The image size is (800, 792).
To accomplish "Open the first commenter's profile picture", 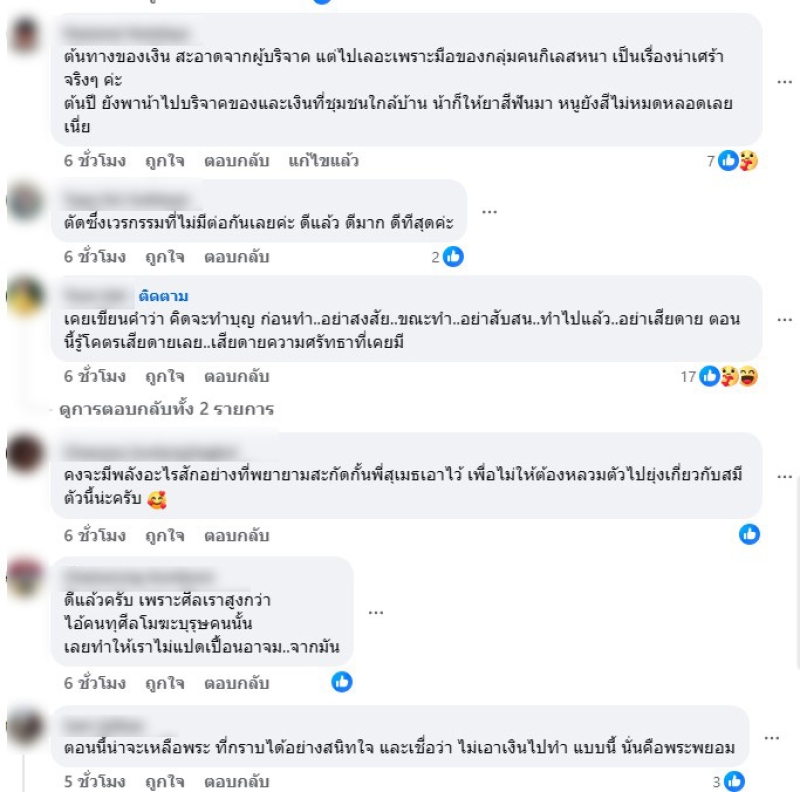I will coord(24,35).
